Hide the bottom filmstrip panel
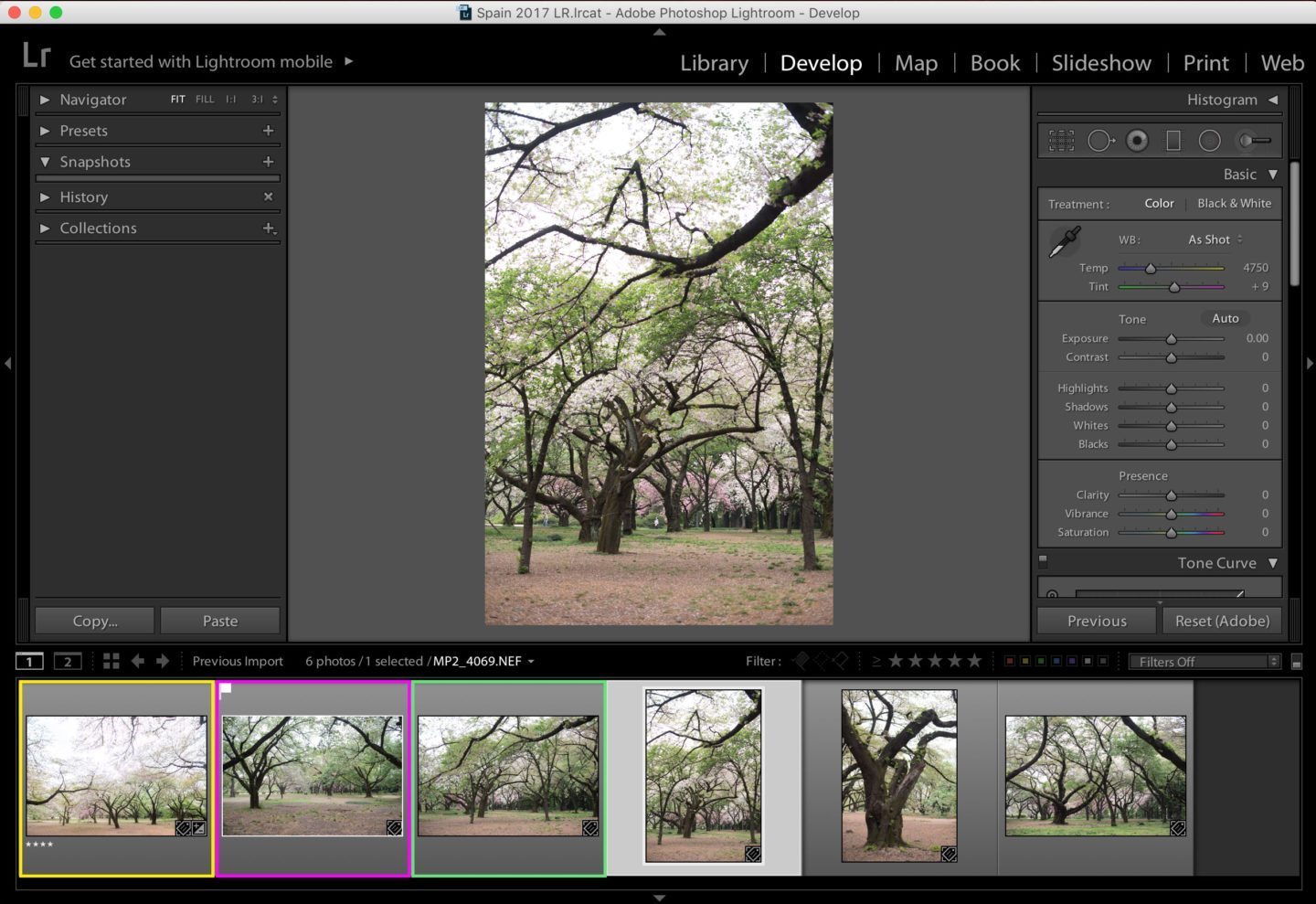 pyautogui.click(x=659, y=898)
